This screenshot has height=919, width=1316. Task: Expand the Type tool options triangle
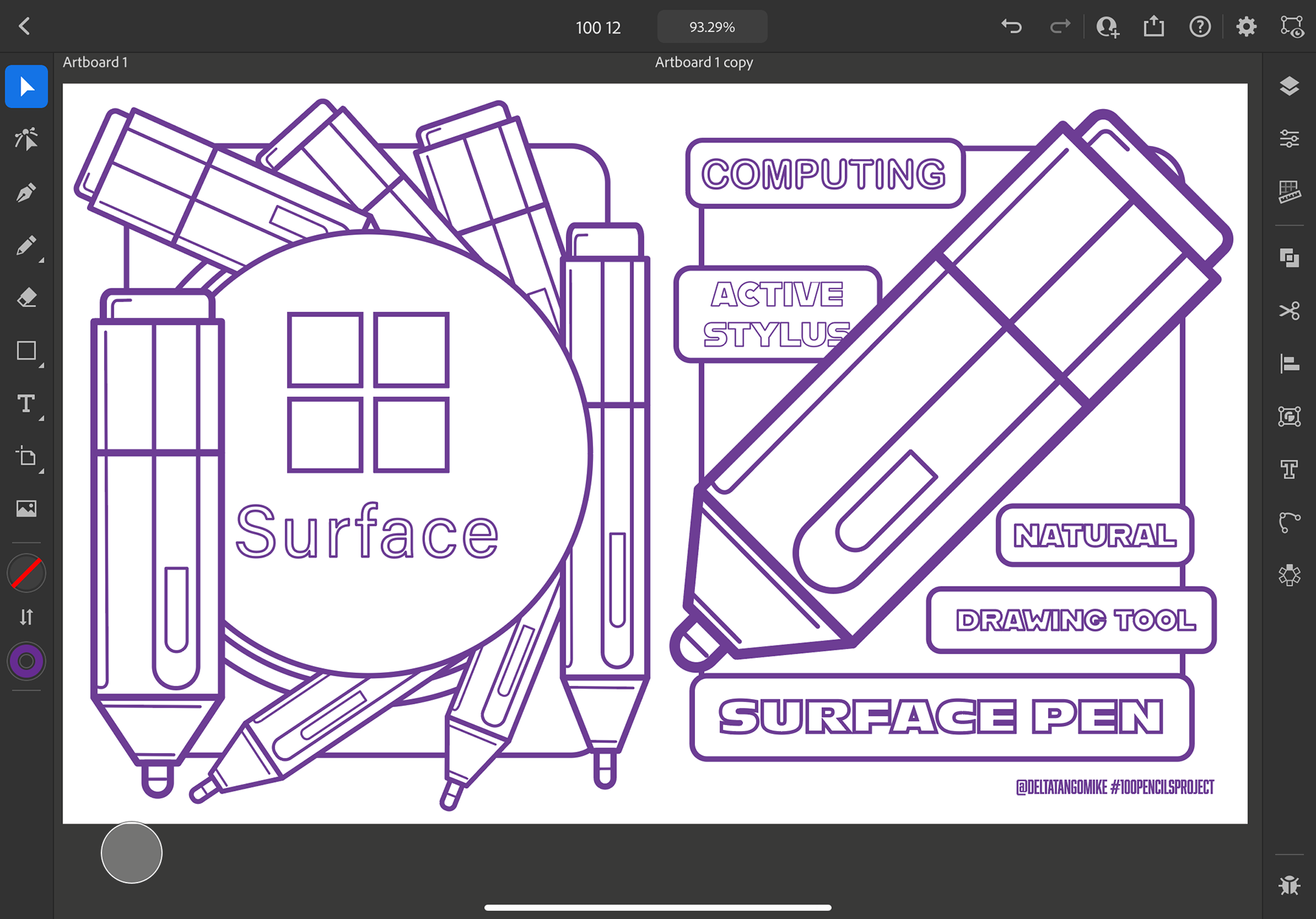click(x=41, y=418)
